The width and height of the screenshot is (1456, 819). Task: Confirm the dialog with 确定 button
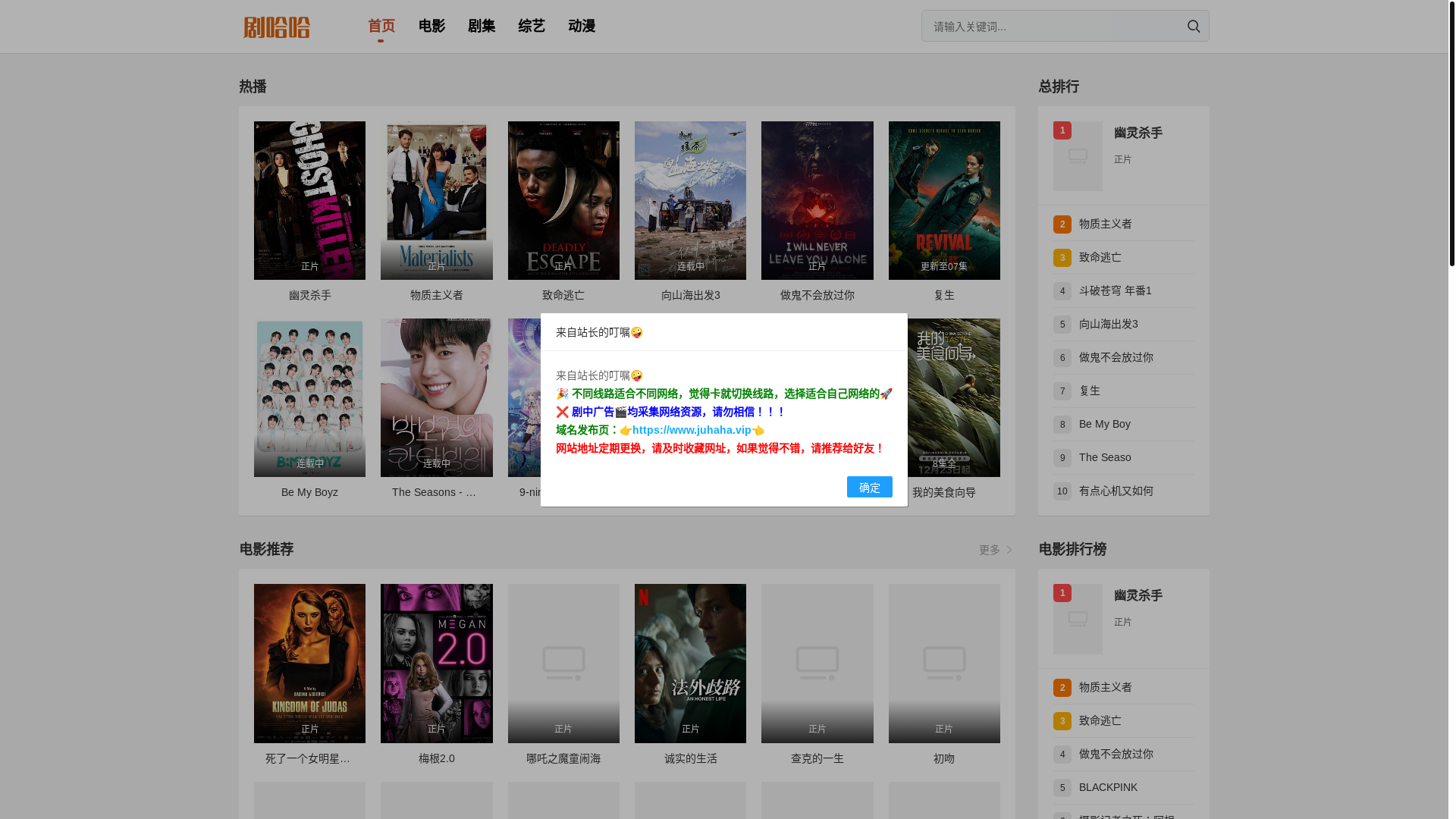coord(869,487)
